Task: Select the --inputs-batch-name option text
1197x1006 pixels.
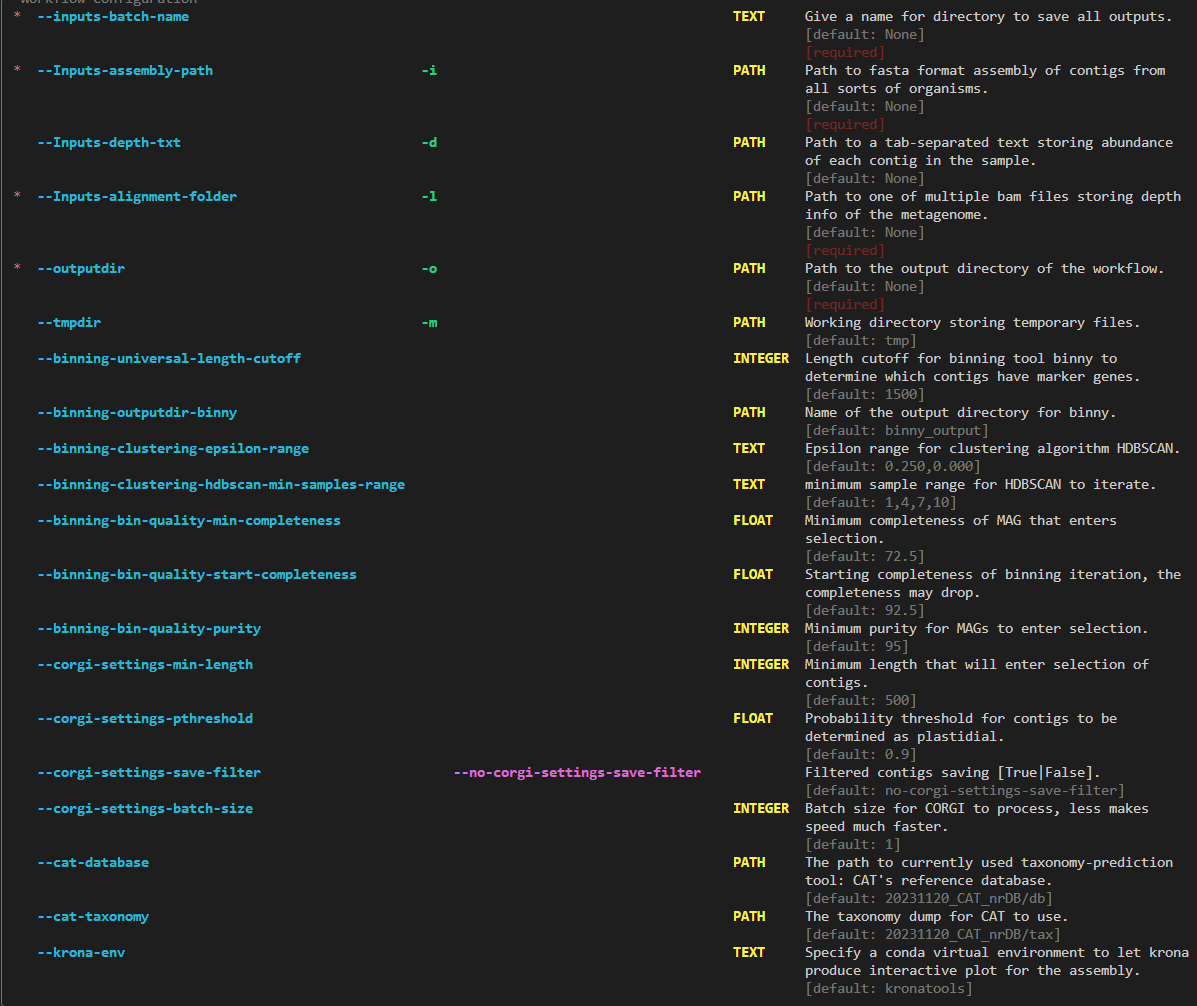Action: point(113,17)
